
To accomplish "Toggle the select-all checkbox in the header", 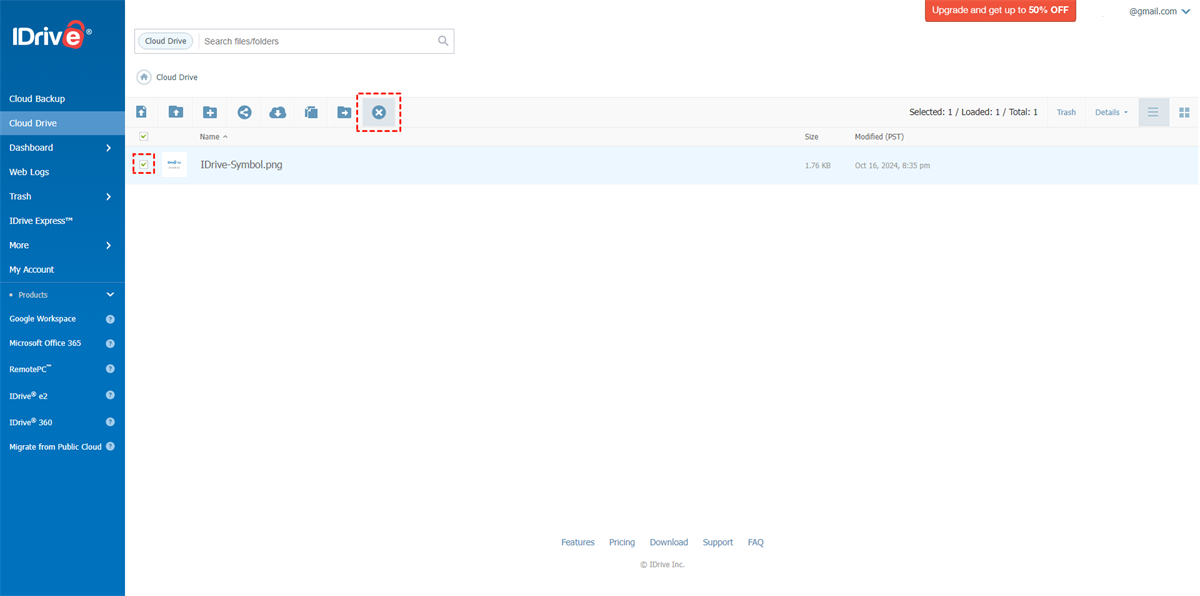I will pyautogui.click(x=144, y=136).
